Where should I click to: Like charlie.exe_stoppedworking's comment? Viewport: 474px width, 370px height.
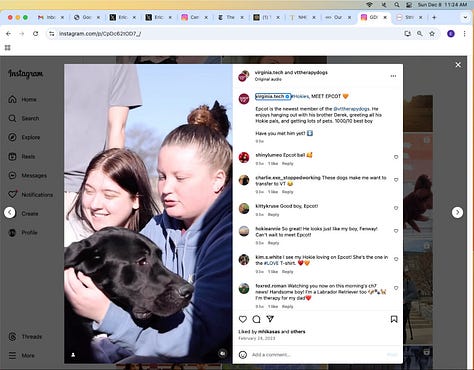point(396,180)
